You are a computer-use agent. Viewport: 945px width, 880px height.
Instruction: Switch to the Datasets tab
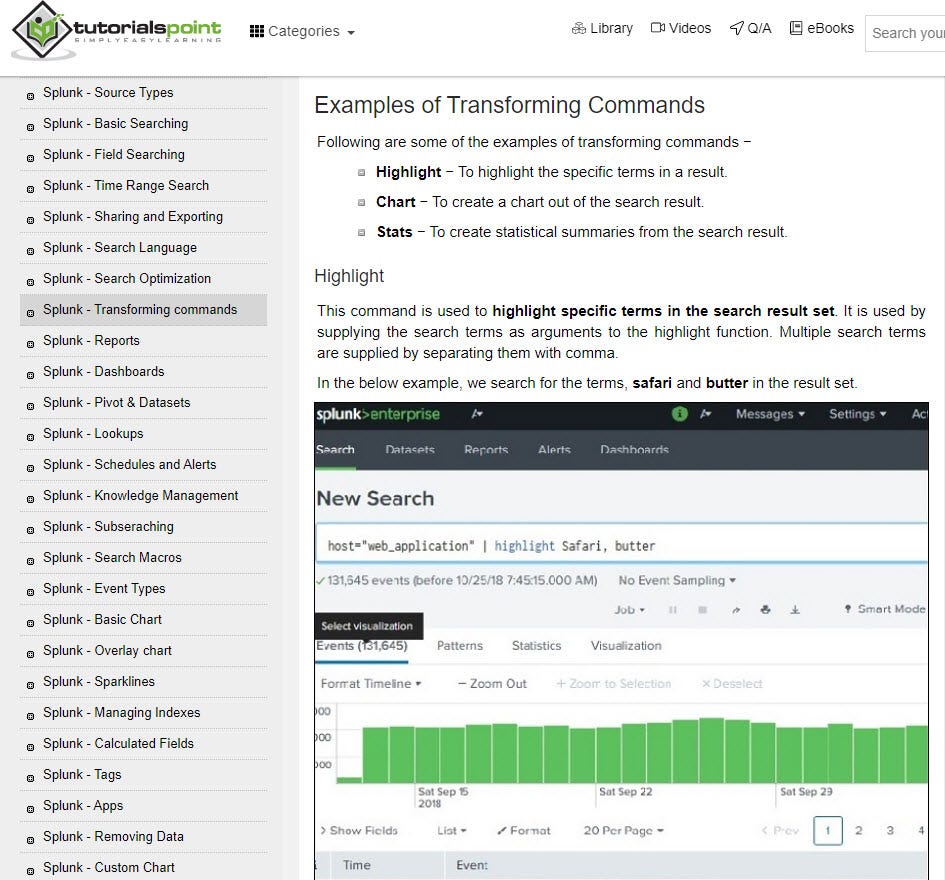pyautogui.click(x=410, y=450)
